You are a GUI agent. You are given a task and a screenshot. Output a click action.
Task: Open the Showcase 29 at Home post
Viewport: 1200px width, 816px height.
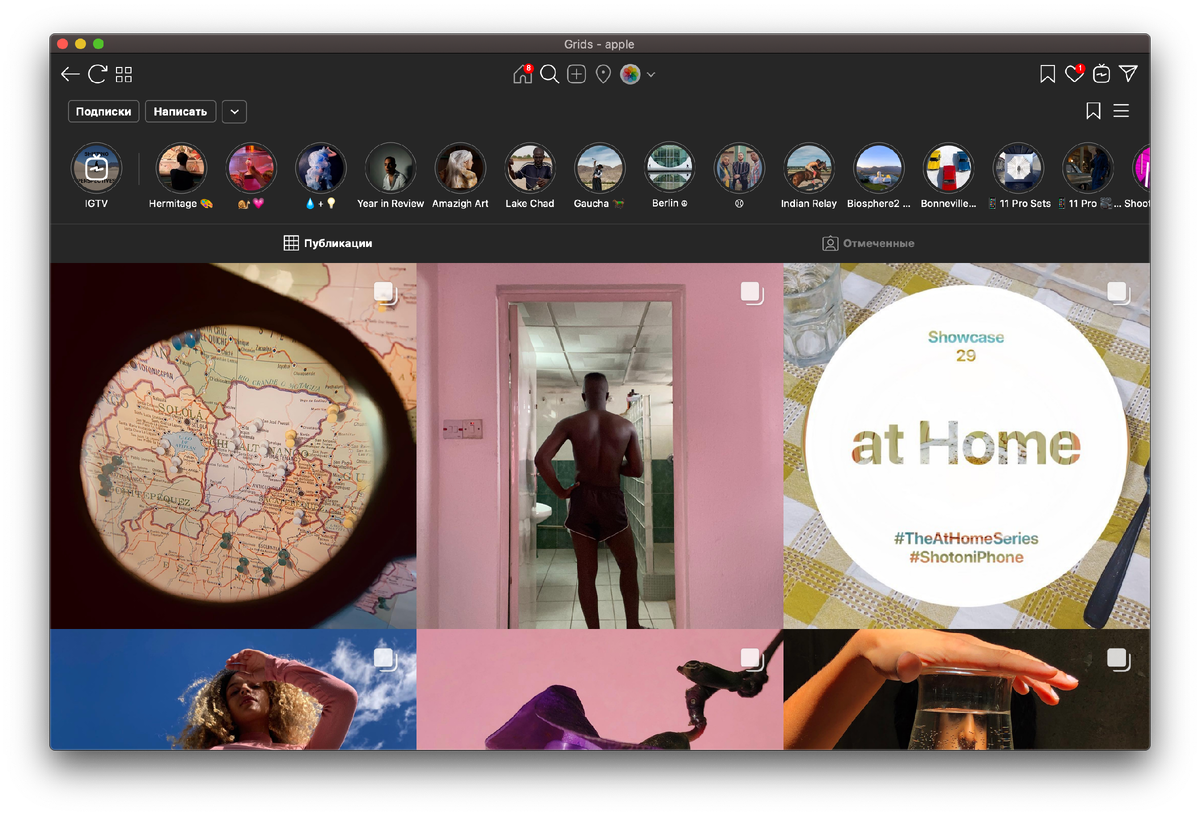pos(967,446)
